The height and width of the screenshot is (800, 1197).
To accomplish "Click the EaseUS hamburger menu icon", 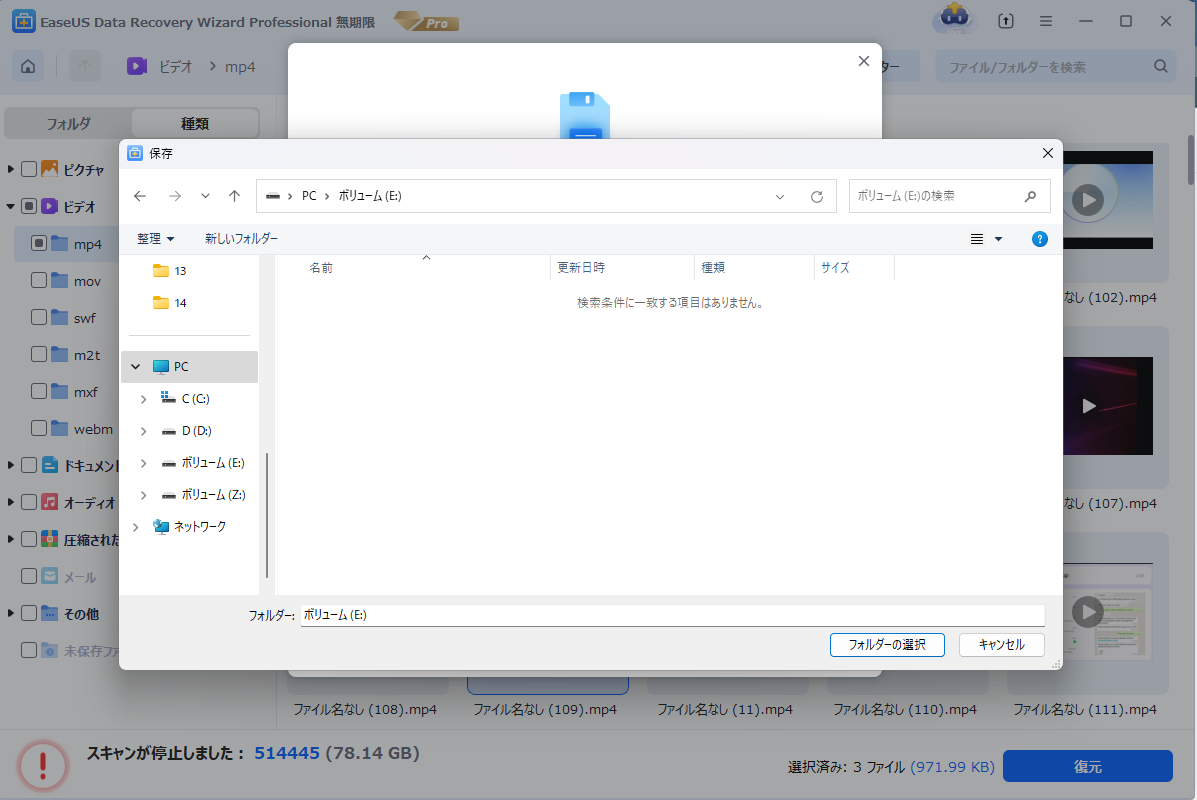I will point(1045,21).
